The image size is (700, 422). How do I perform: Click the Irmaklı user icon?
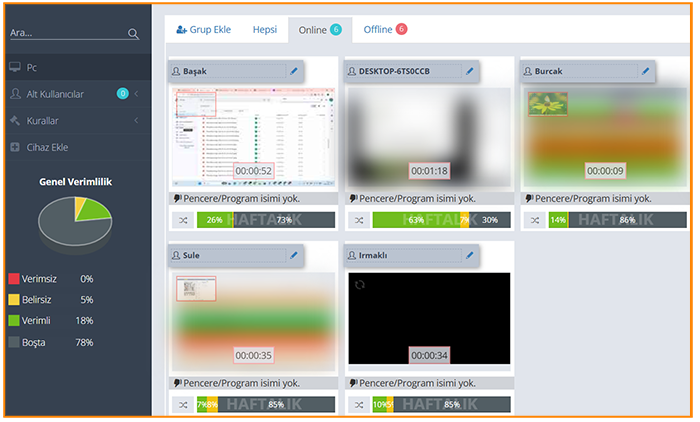point(352,255)
